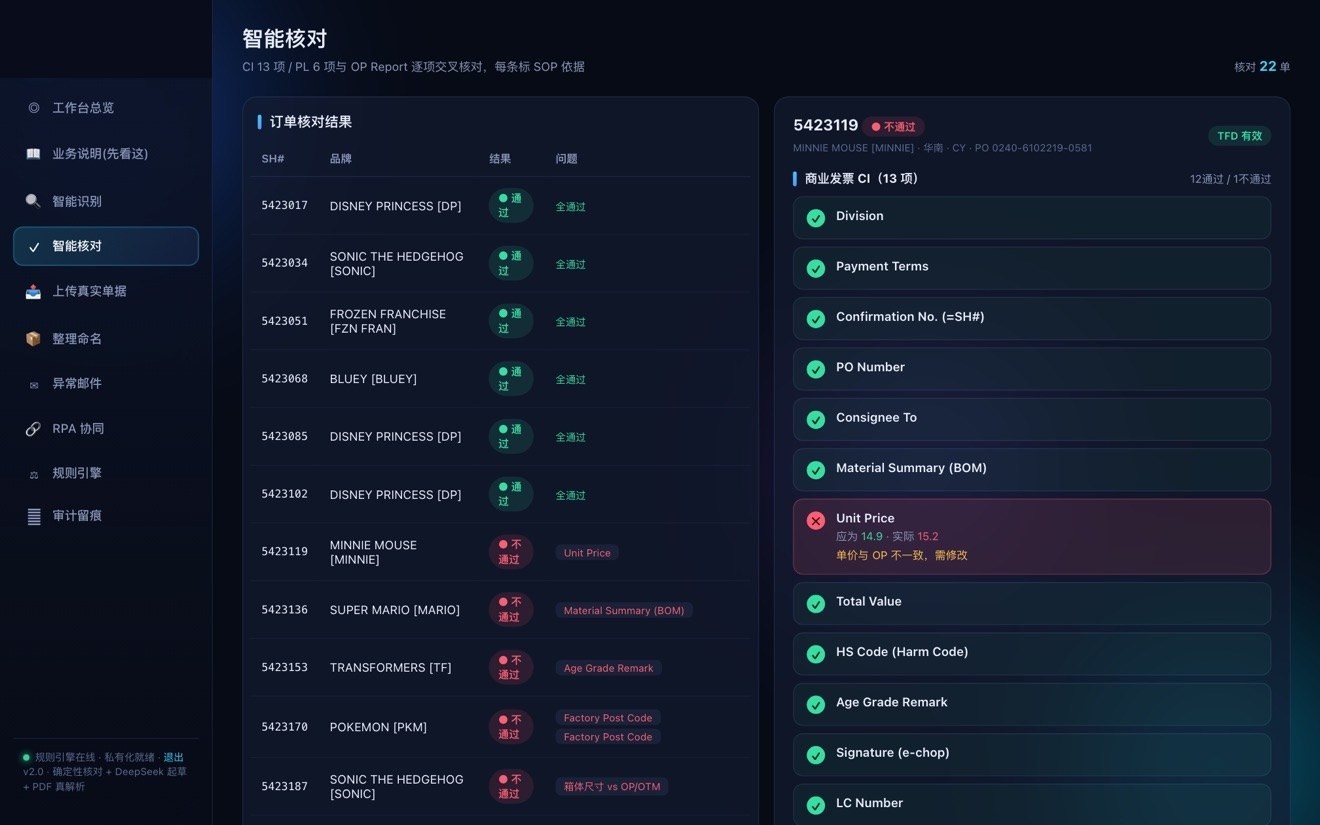The width and height of the screenshot is (1320, 825).
Task: Click the Payment Terms check item
Action: tap(1032, 268)
